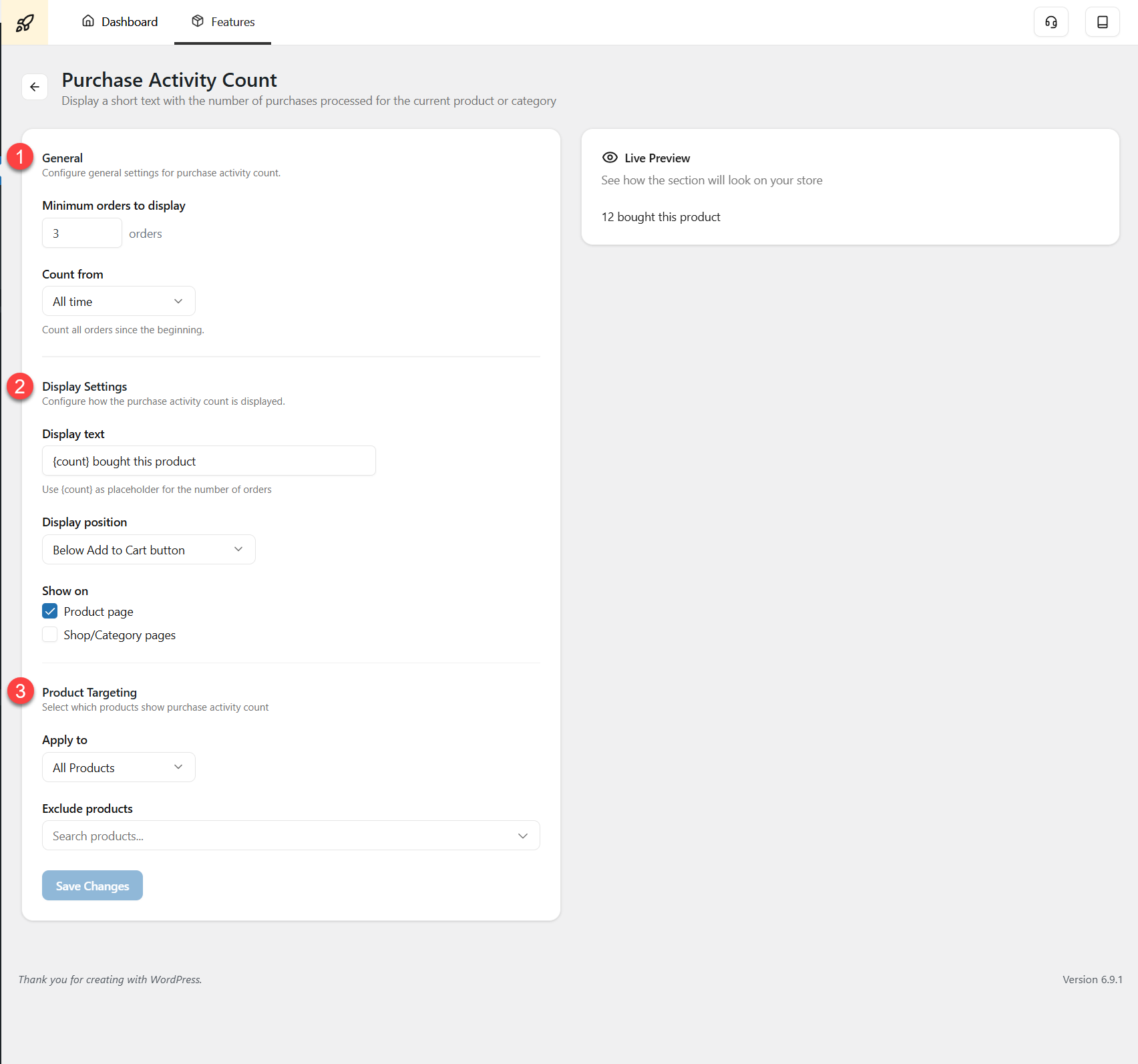Expand the Count from dropdown

pyautogui.click(x=119, y=301)
